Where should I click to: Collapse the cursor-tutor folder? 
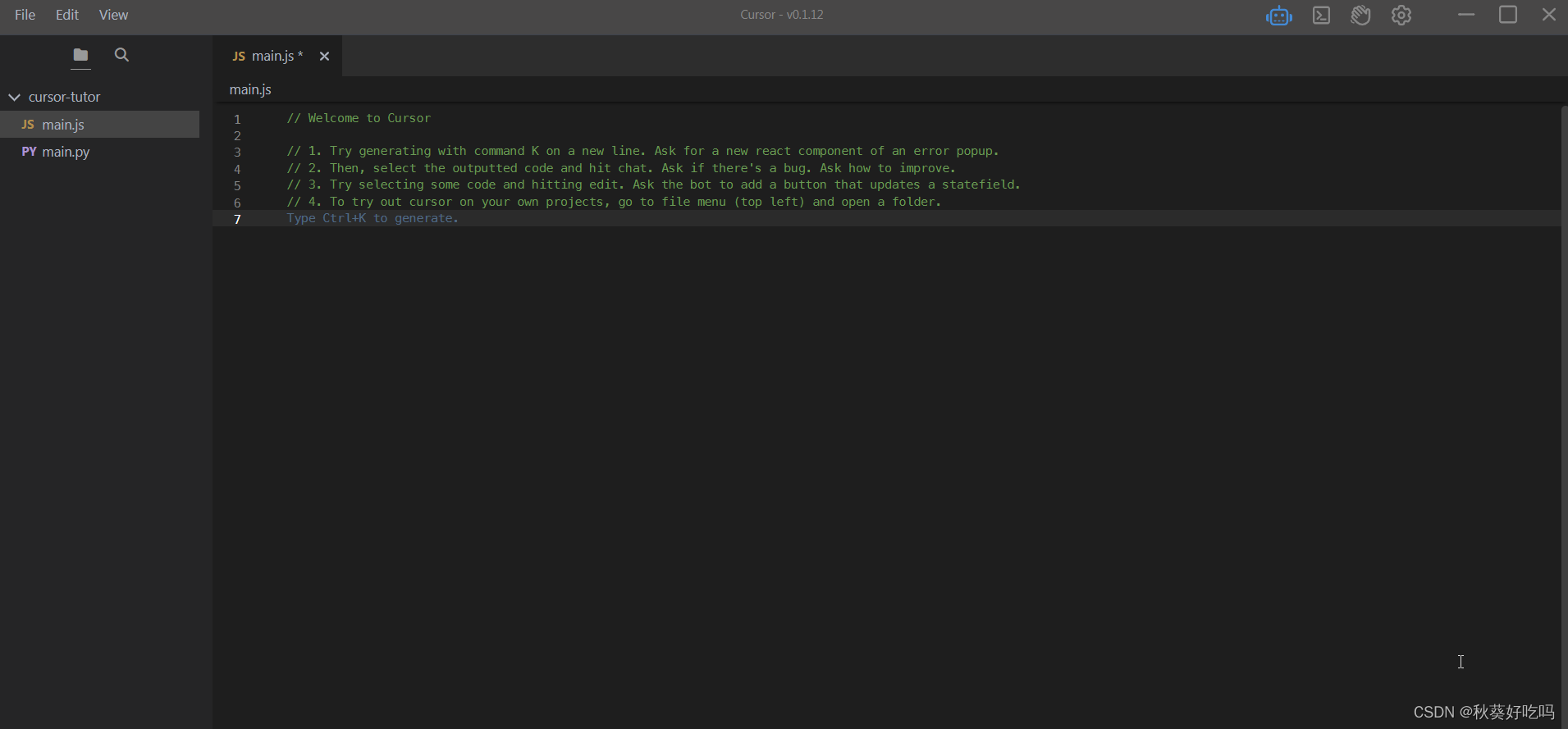pos(14,97)
